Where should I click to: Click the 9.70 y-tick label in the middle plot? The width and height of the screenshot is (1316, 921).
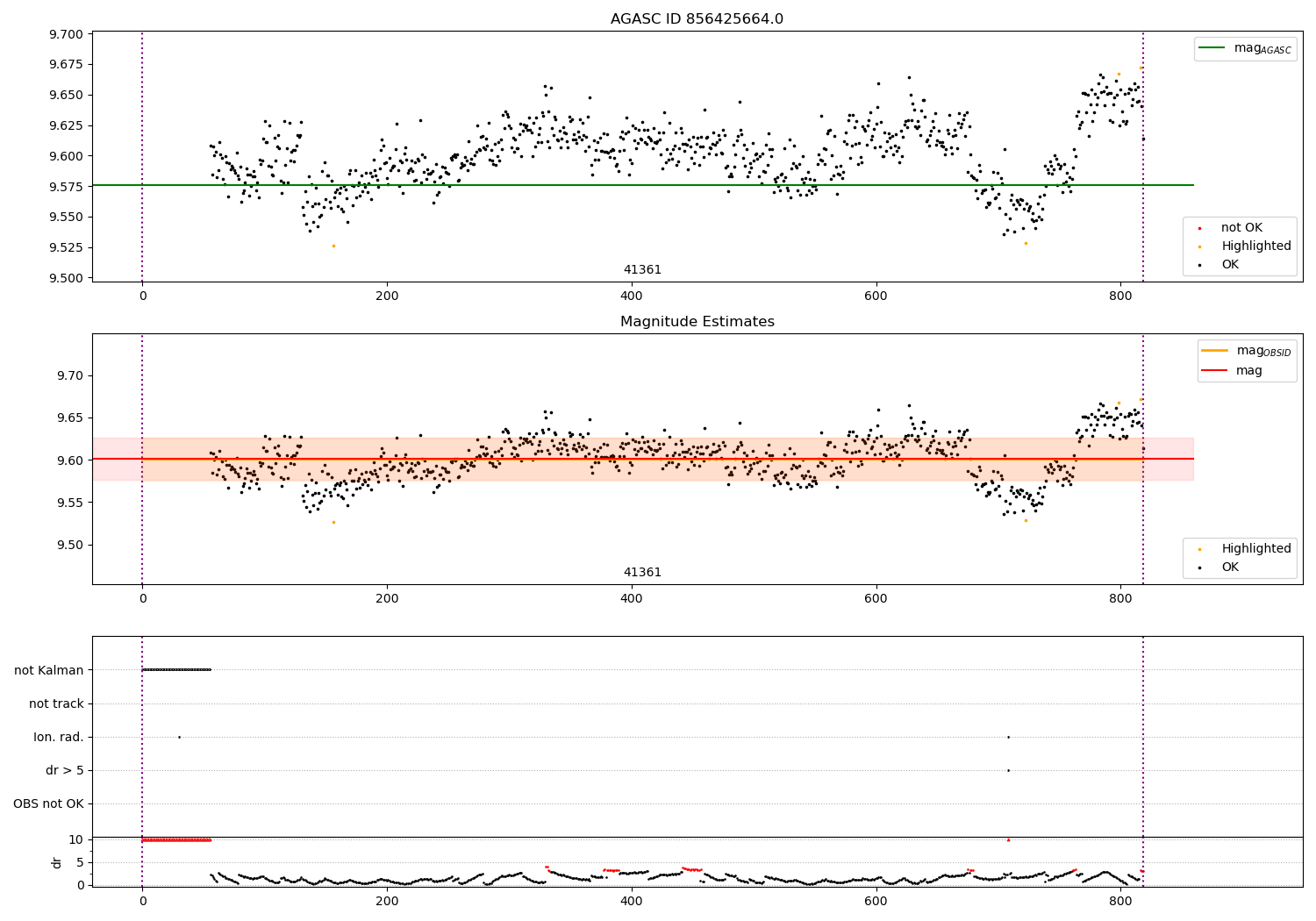coord(69,376)
